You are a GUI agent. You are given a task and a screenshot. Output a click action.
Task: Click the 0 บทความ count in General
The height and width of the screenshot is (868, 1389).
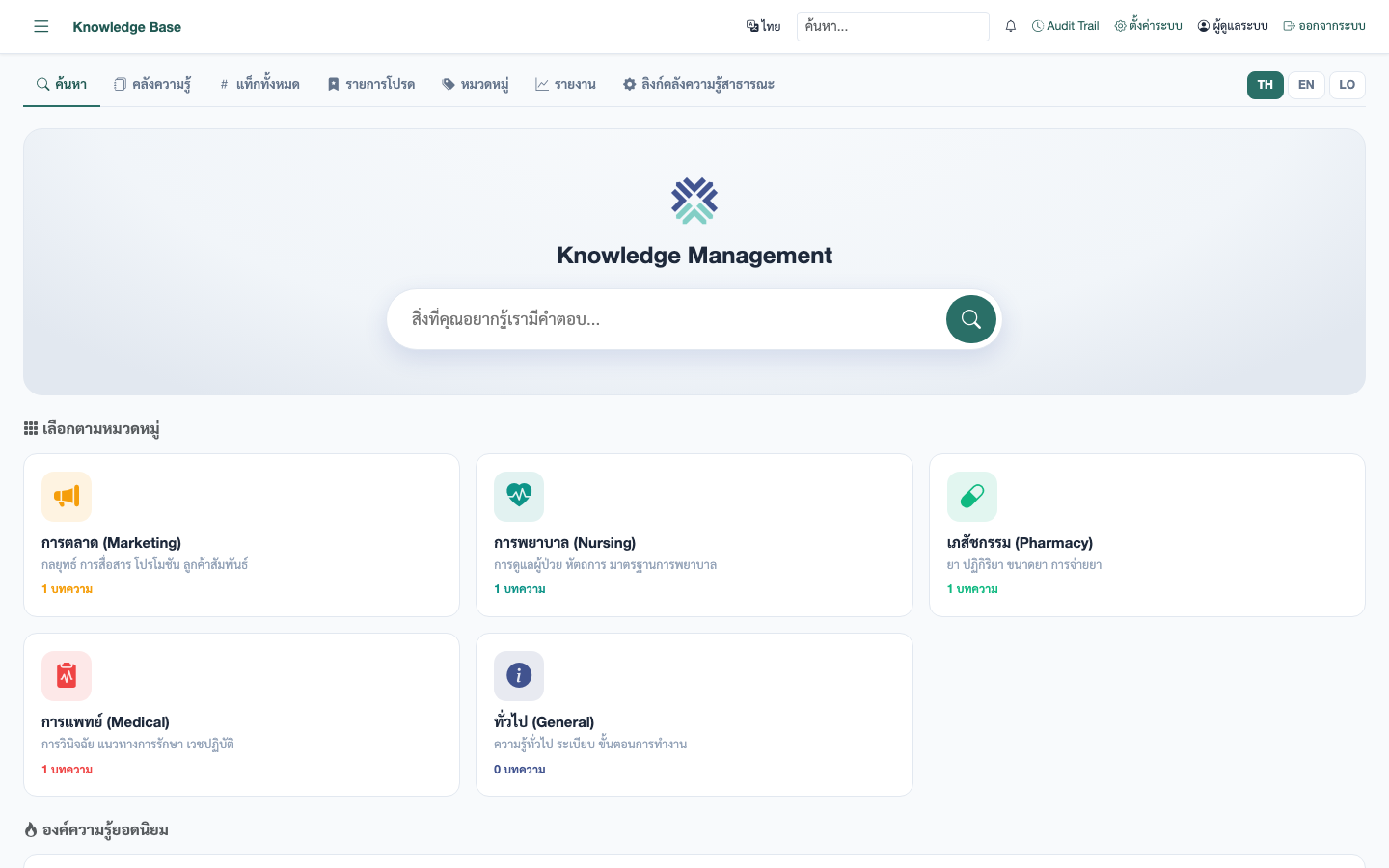pyautogui.click(x=520, y=770)
